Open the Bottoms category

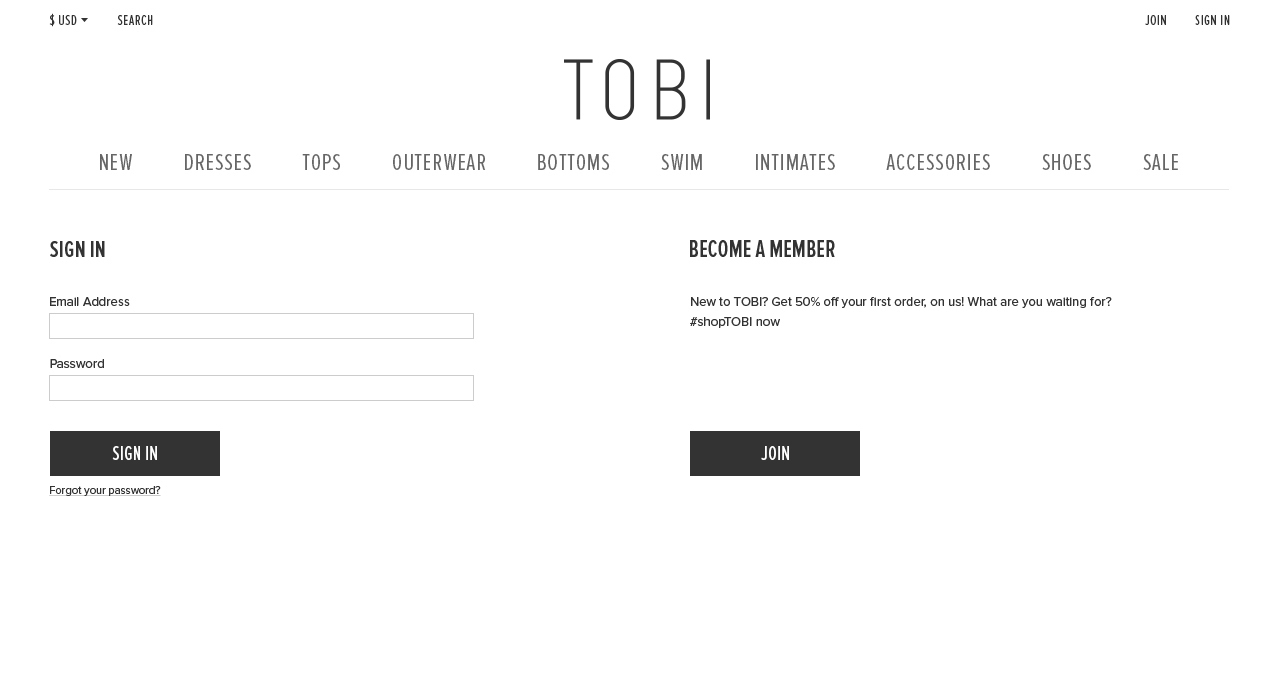pos(574,163)
